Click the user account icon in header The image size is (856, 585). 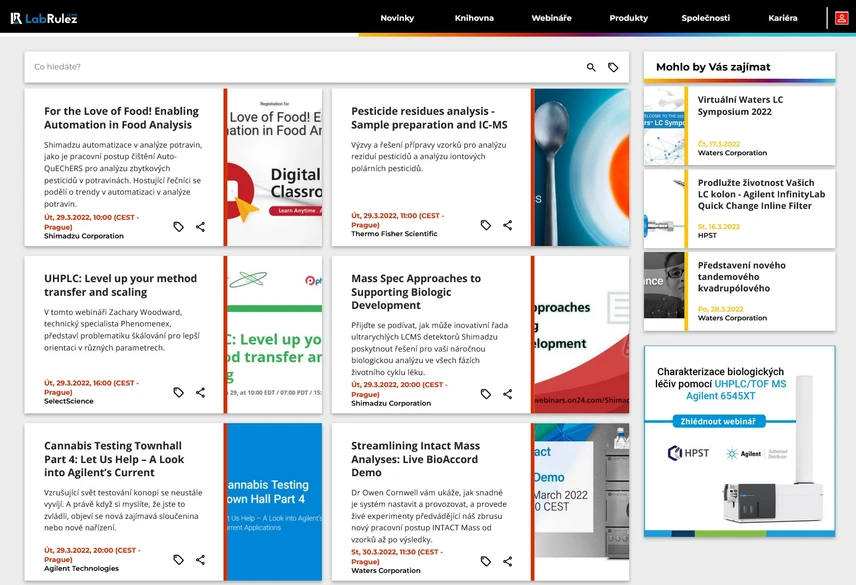[841, 18]
